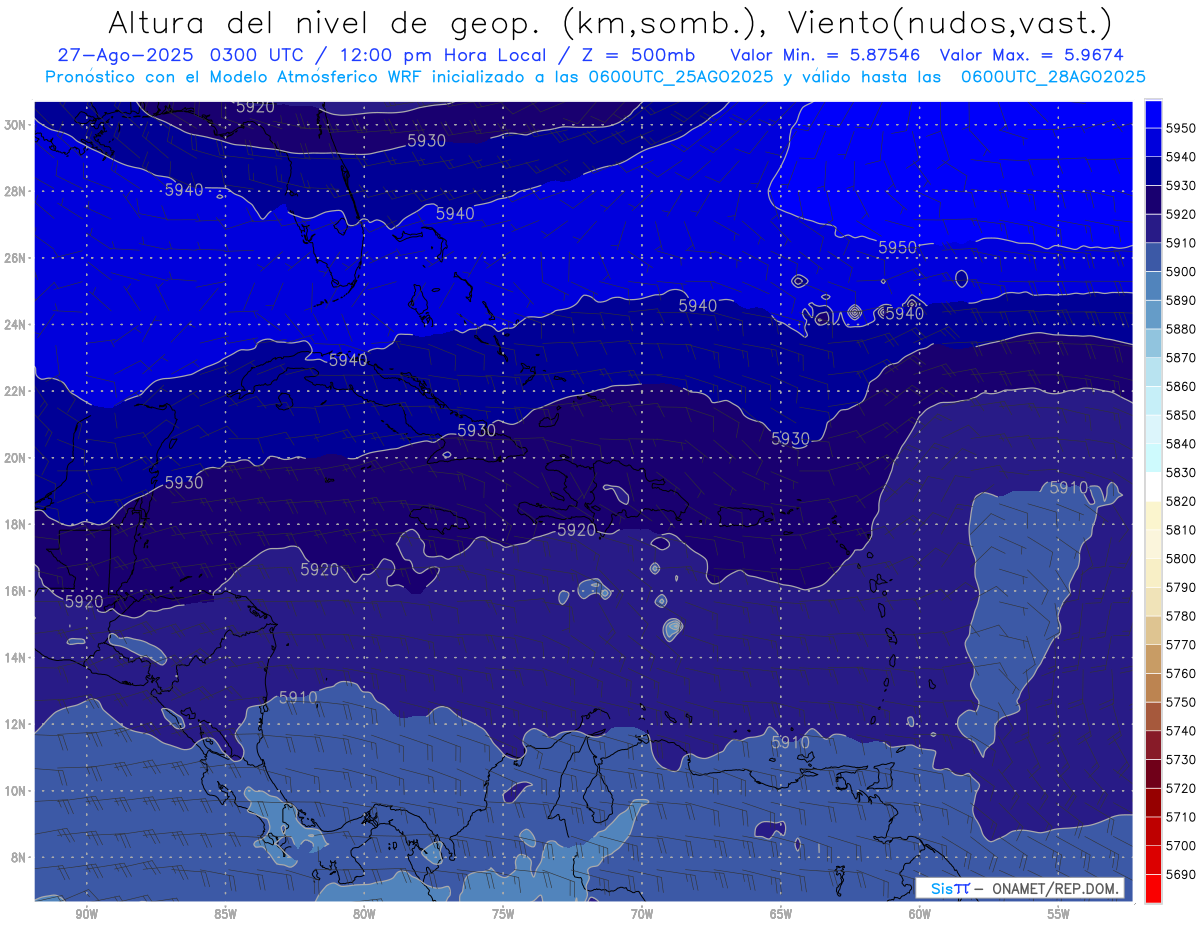1200x927 pixels.
Task: Select the '5750' legend value
Action: coord(1181,702)
